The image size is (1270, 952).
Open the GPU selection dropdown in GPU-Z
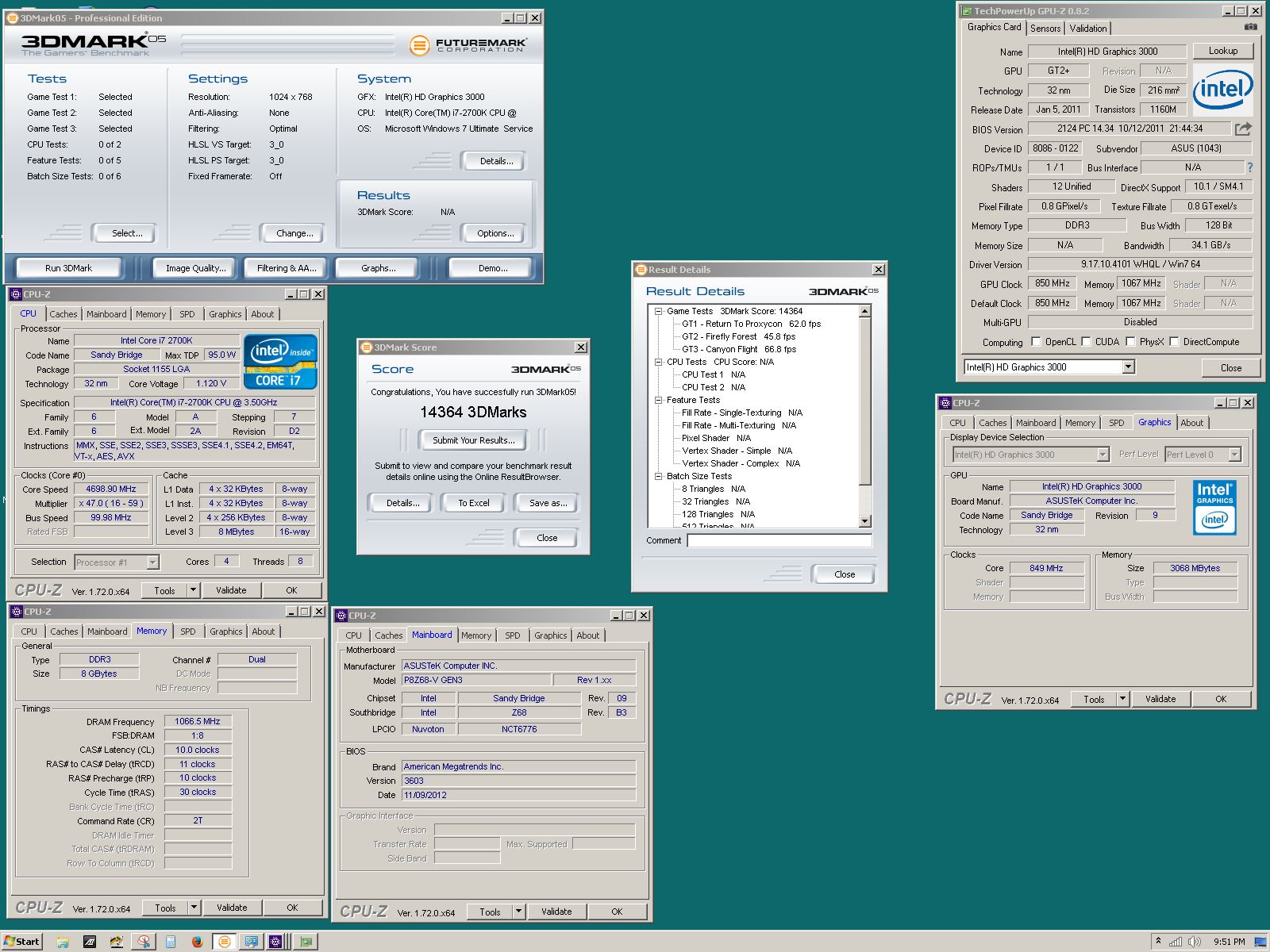click(x=1128, y=367)
